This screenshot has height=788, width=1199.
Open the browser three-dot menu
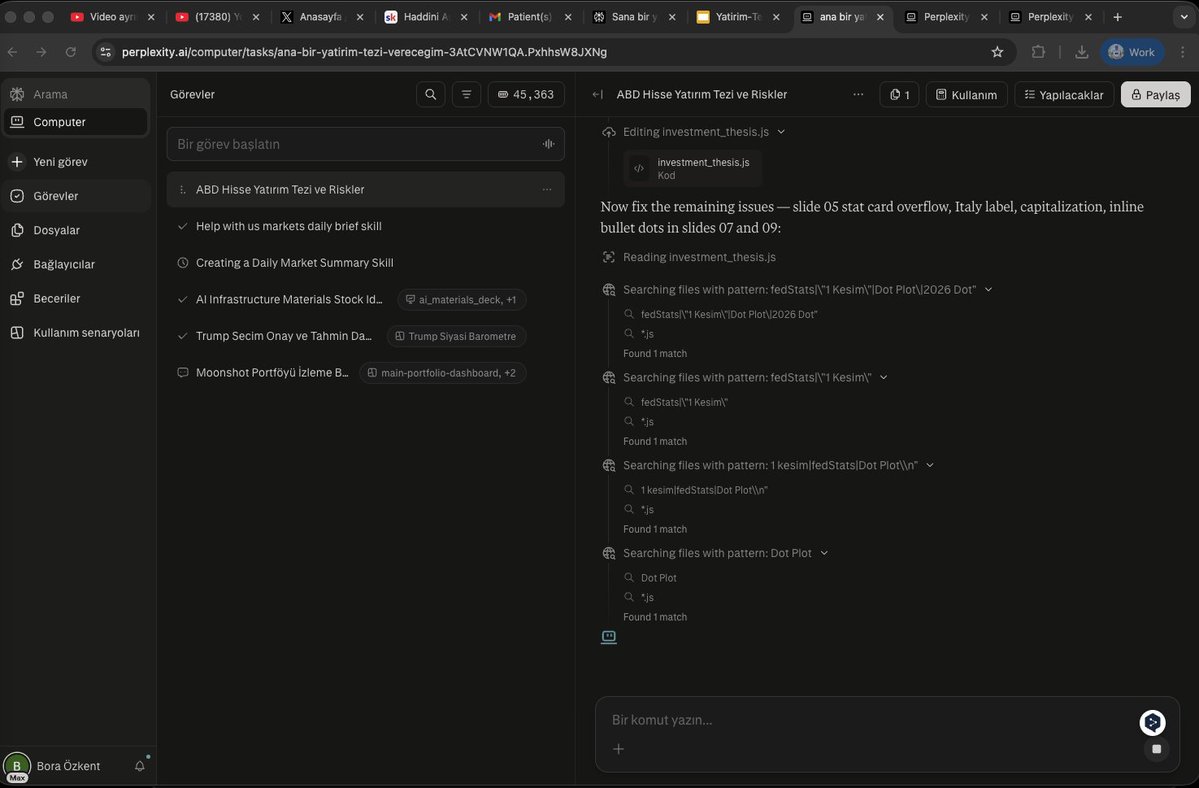point(1183,52)
